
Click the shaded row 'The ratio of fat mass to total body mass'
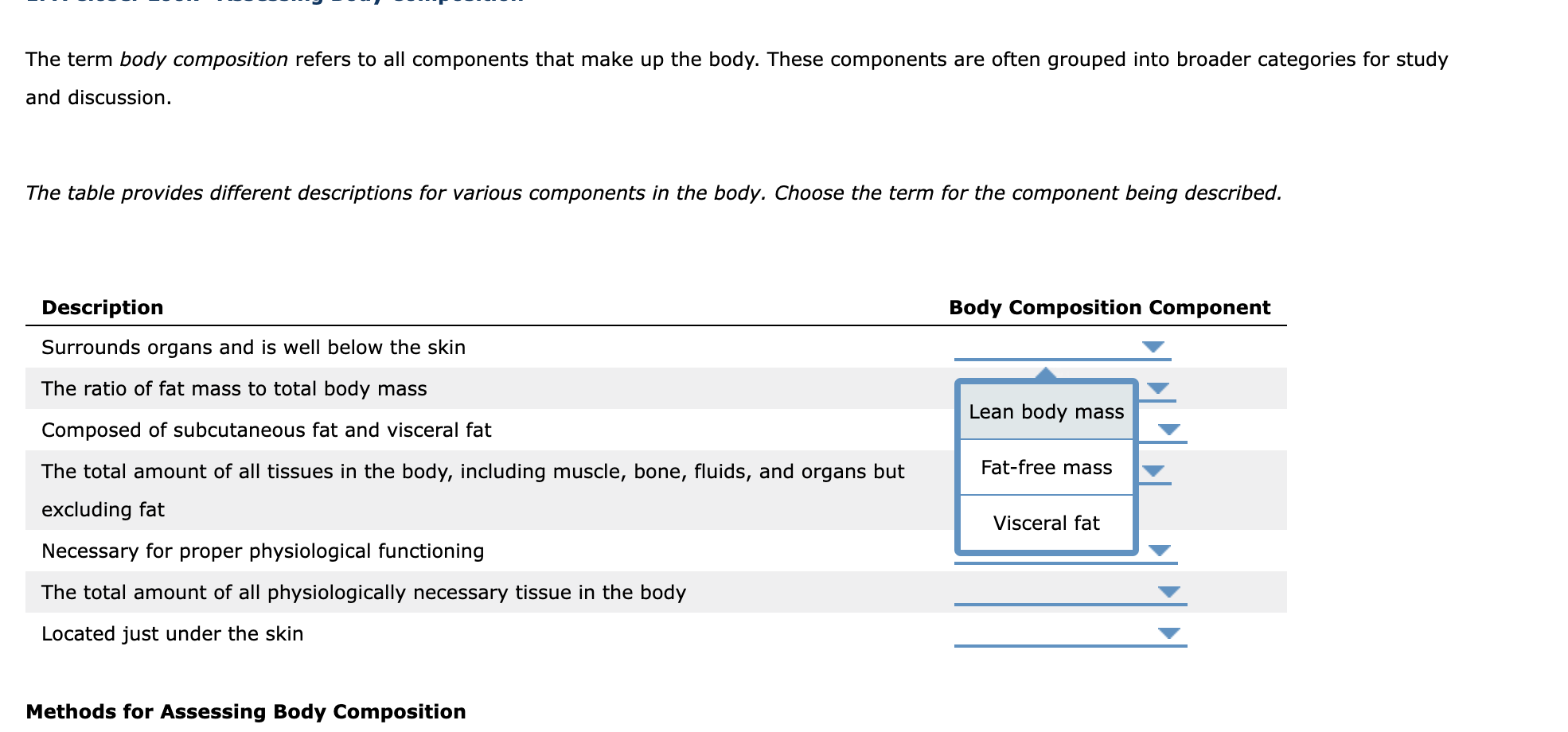(x=234, y=388)
